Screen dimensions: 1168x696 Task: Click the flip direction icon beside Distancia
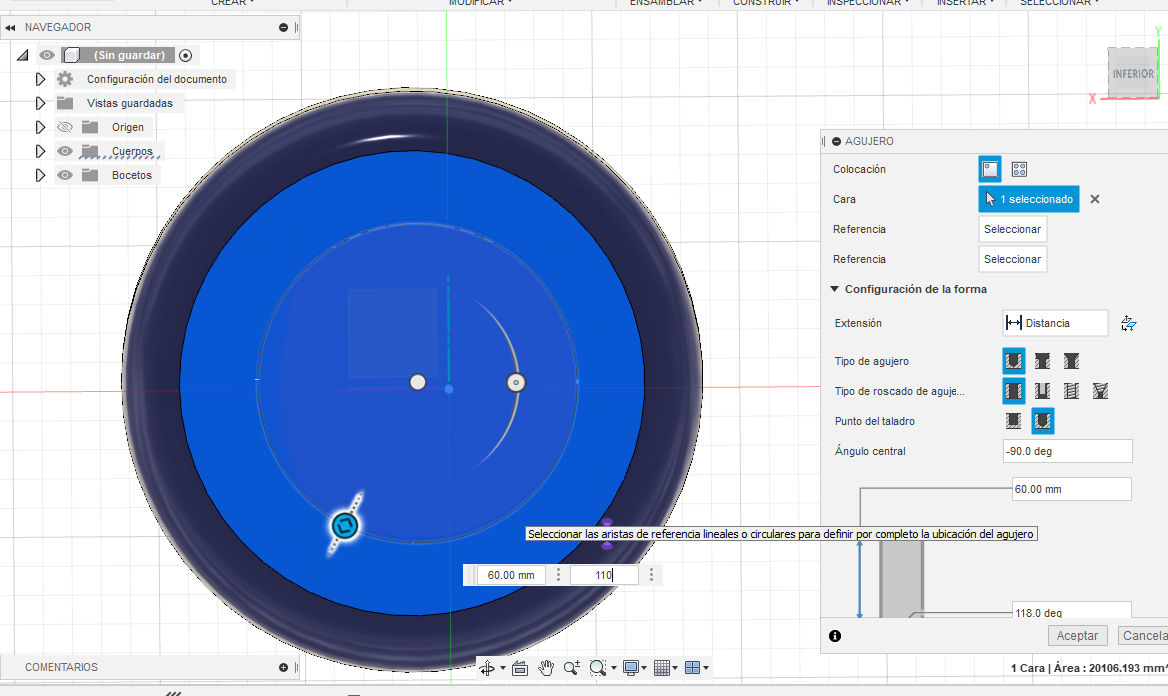[x=1129, y=323]
